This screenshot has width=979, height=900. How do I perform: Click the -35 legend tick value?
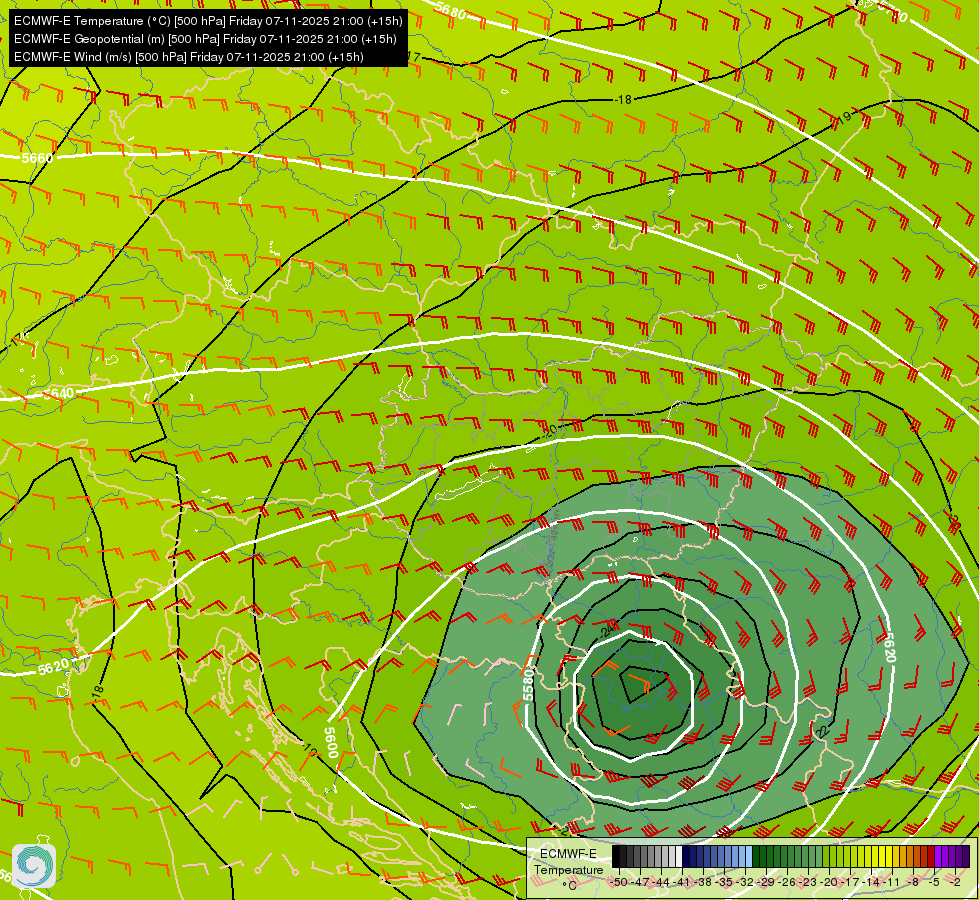point(724,882)
